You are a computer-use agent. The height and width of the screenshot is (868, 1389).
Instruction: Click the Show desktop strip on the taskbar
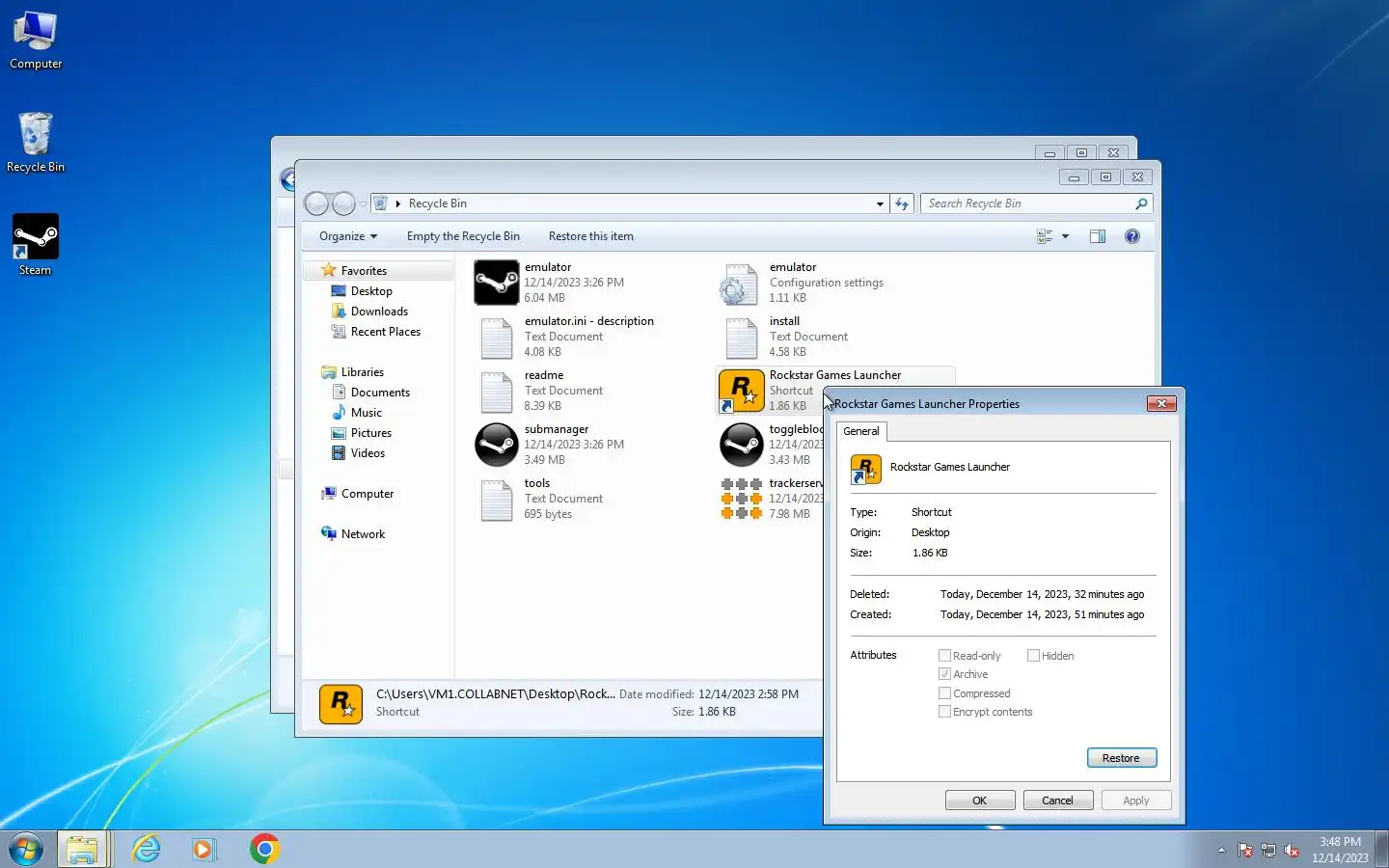coord(1381,849)
